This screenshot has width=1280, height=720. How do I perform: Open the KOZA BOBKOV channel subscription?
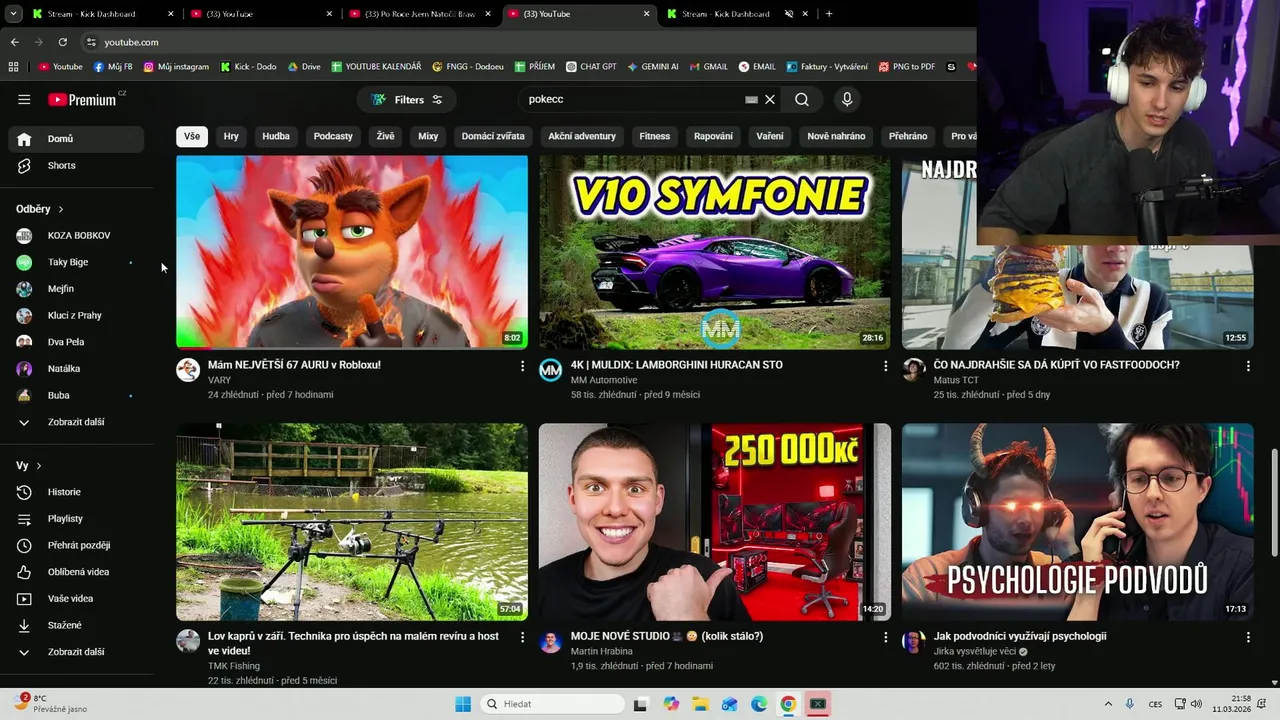77,235
